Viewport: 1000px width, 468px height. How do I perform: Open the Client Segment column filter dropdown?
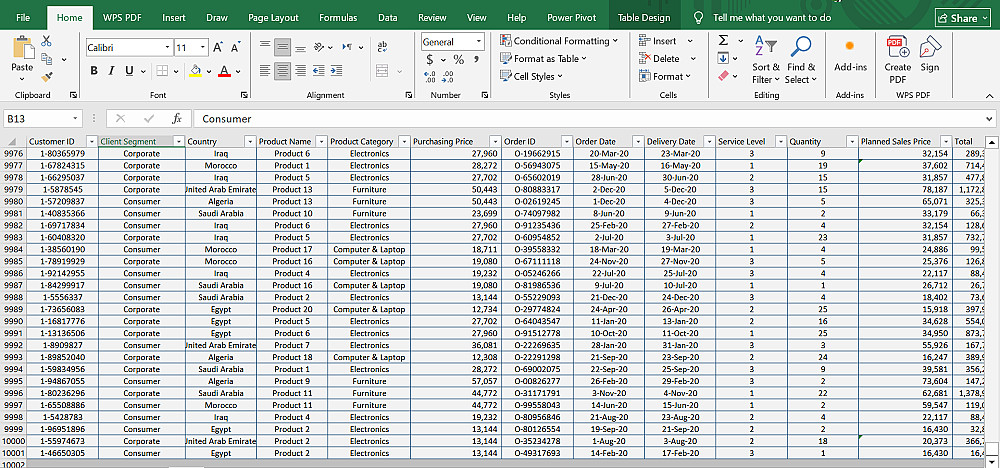tap(179, 142)
